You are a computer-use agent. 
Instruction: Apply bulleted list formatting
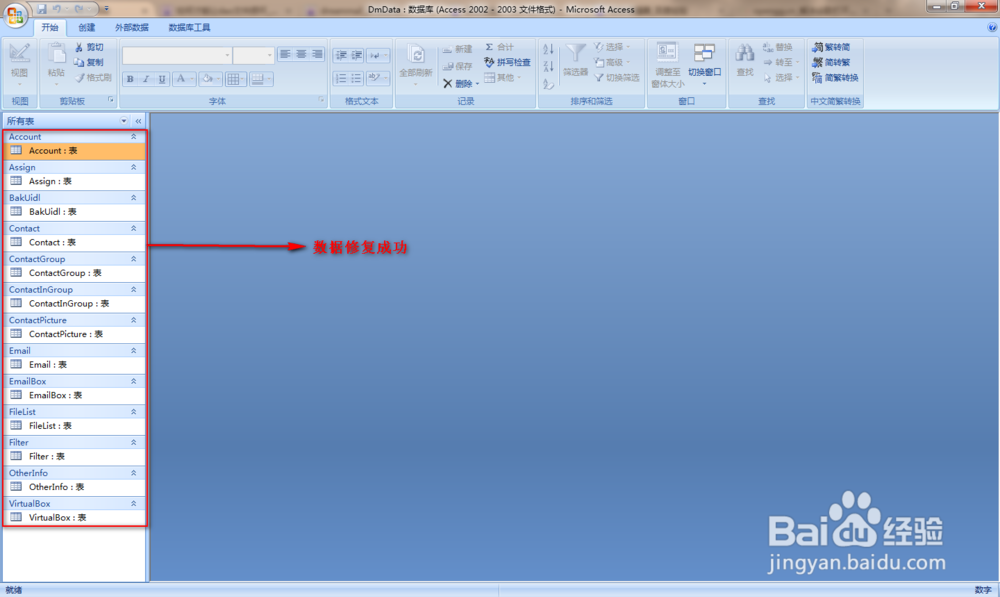(x=357, y=78)
